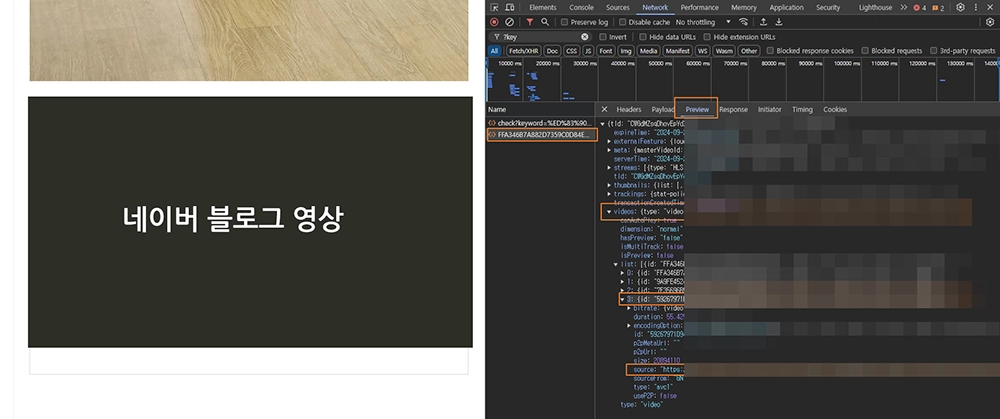This screenshot has height=419, width=1000.
Task: Open Network panel settings gear
Action: [x=990, y=22]
